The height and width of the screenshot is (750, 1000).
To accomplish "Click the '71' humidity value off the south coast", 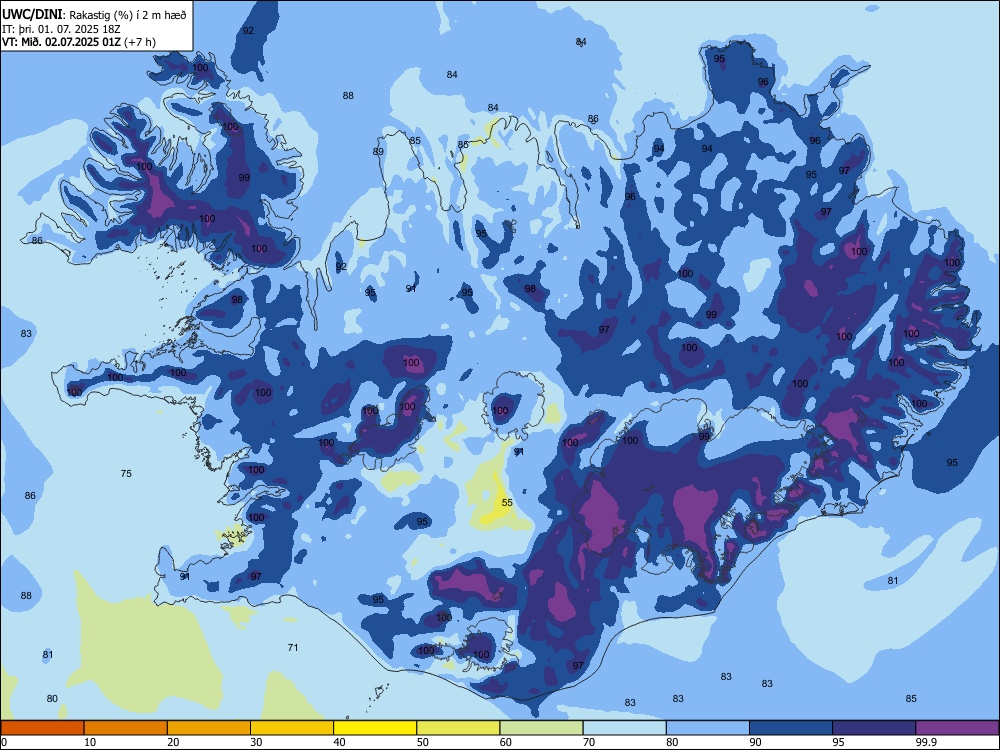I will tap(293, 647).
